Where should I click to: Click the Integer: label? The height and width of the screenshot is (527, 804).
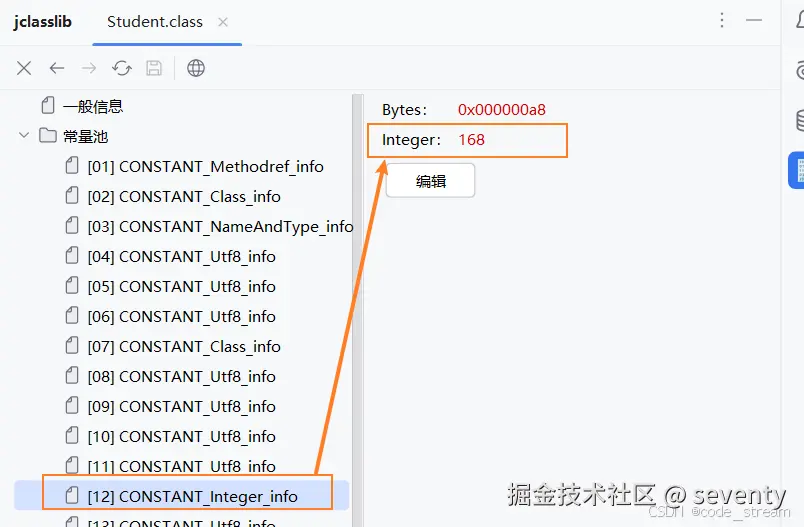click(x=411, y=140)
